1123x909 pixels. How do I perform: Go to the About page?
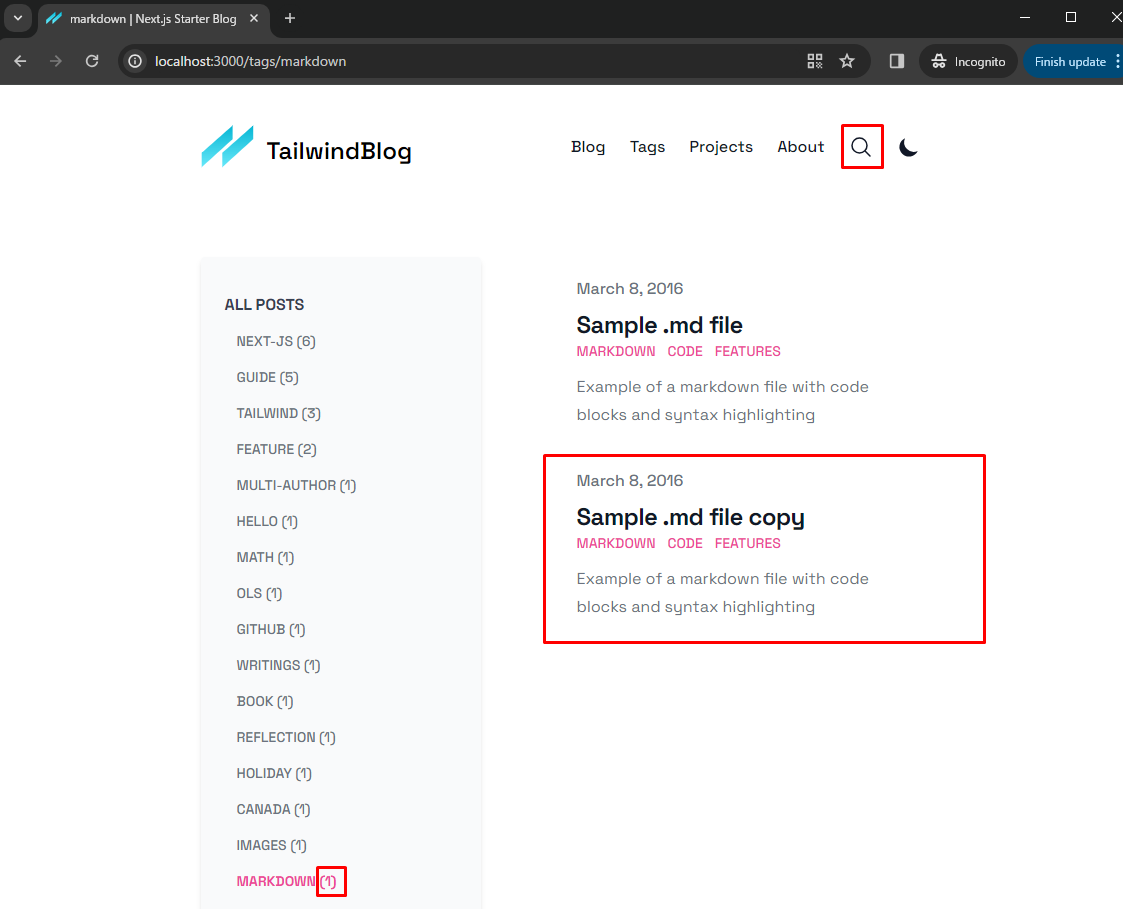pos(800,147)
